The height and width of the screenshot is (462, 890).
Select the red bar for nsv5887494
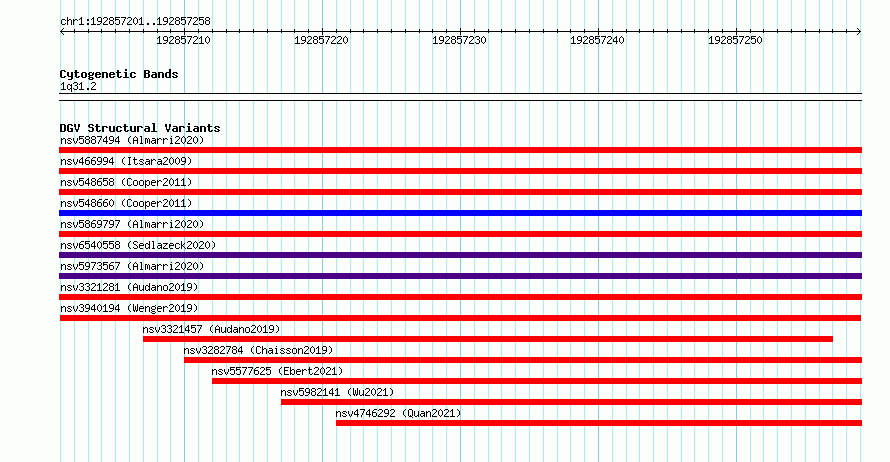(460, 150)
